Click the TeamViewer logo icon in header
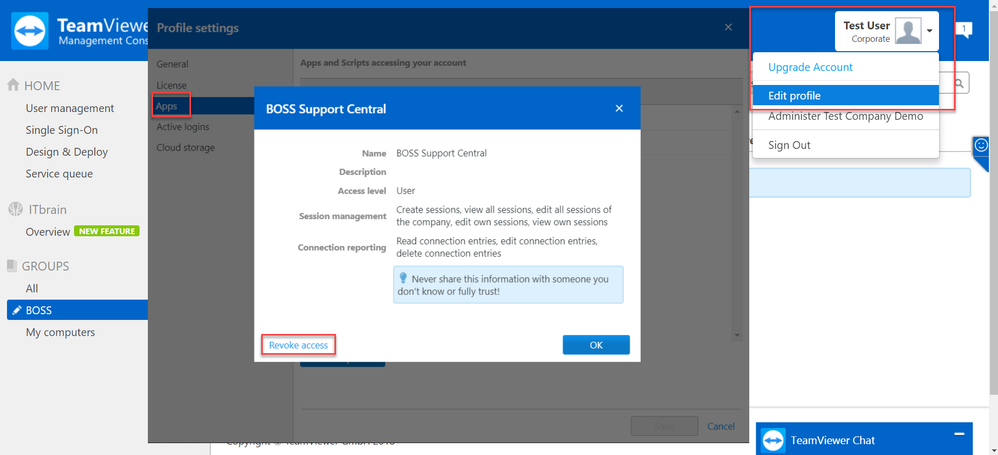 pyautogui.click(x=30, y=32)
